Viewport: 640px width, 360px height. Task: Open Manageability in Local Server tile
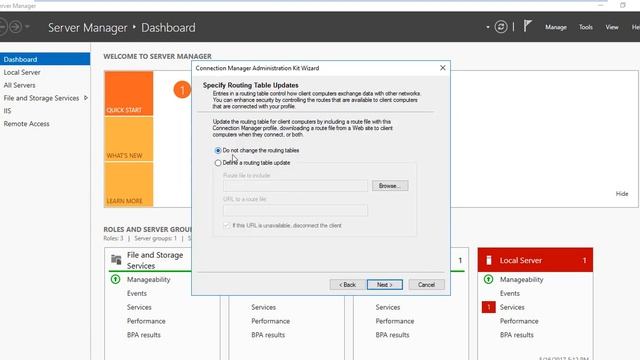522,280
